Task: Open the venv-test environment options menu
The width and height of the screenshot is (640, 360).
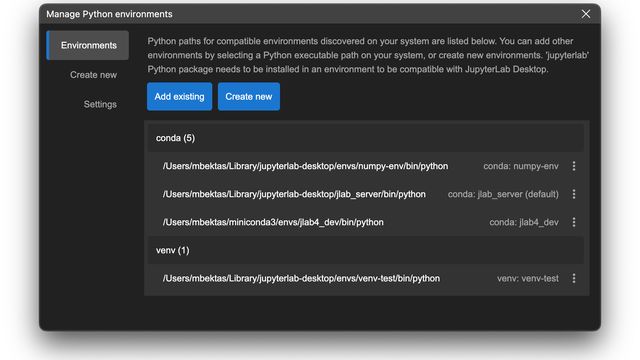Action: [573, 278]
